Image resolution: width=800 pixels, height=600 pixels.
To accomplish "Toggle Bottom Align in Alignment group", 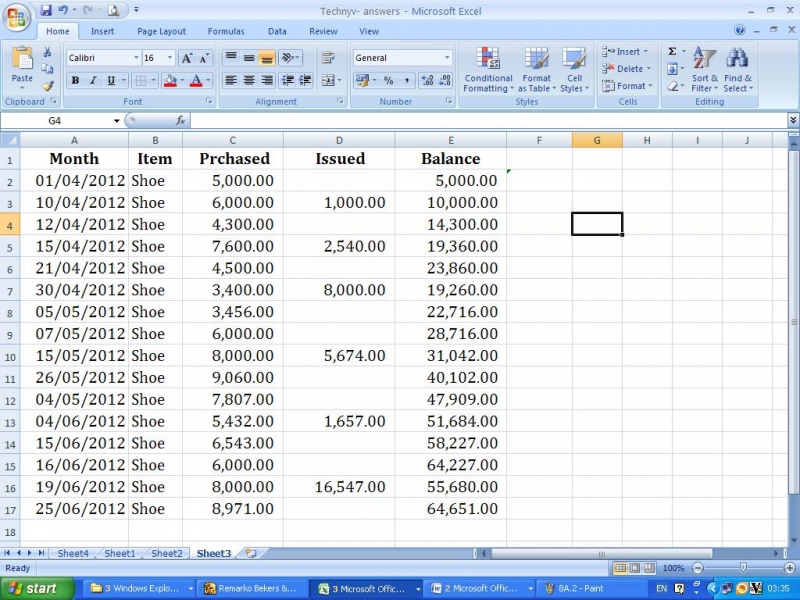I will [267, 58].
